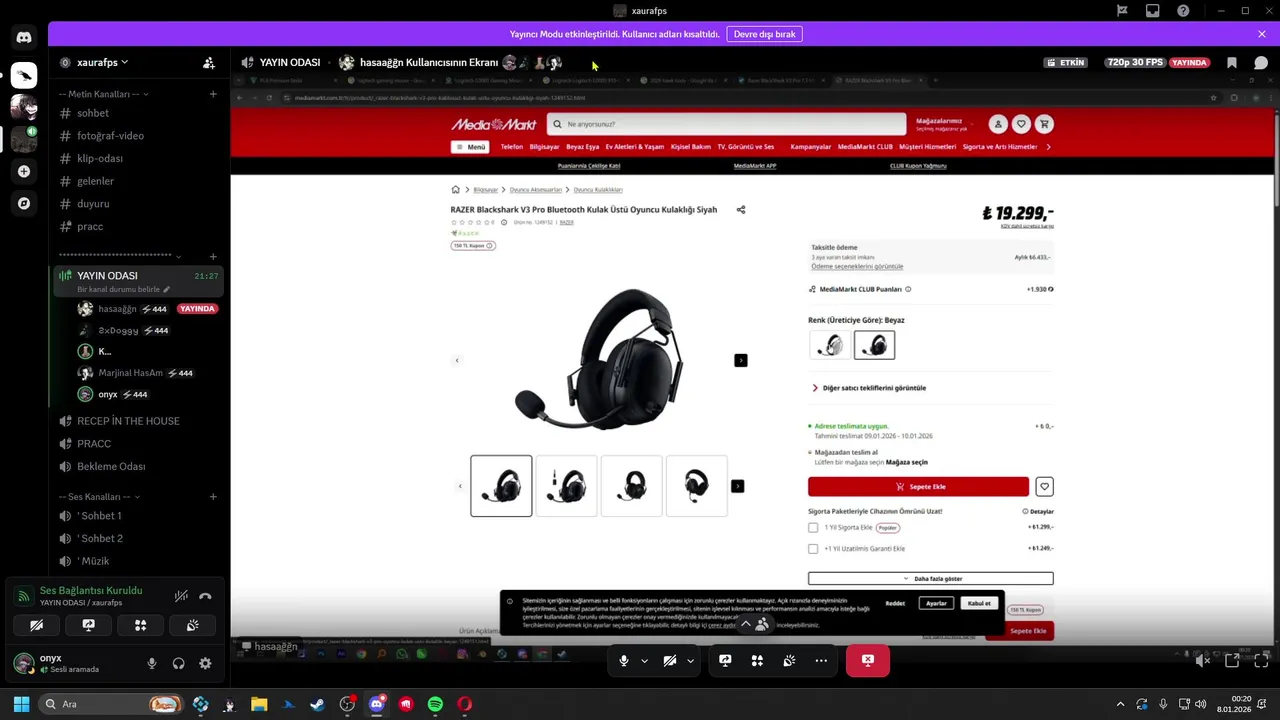Stop watching stream with red button
The height and width of the screenshot is (720, 1280).
[x=867, y=660]
